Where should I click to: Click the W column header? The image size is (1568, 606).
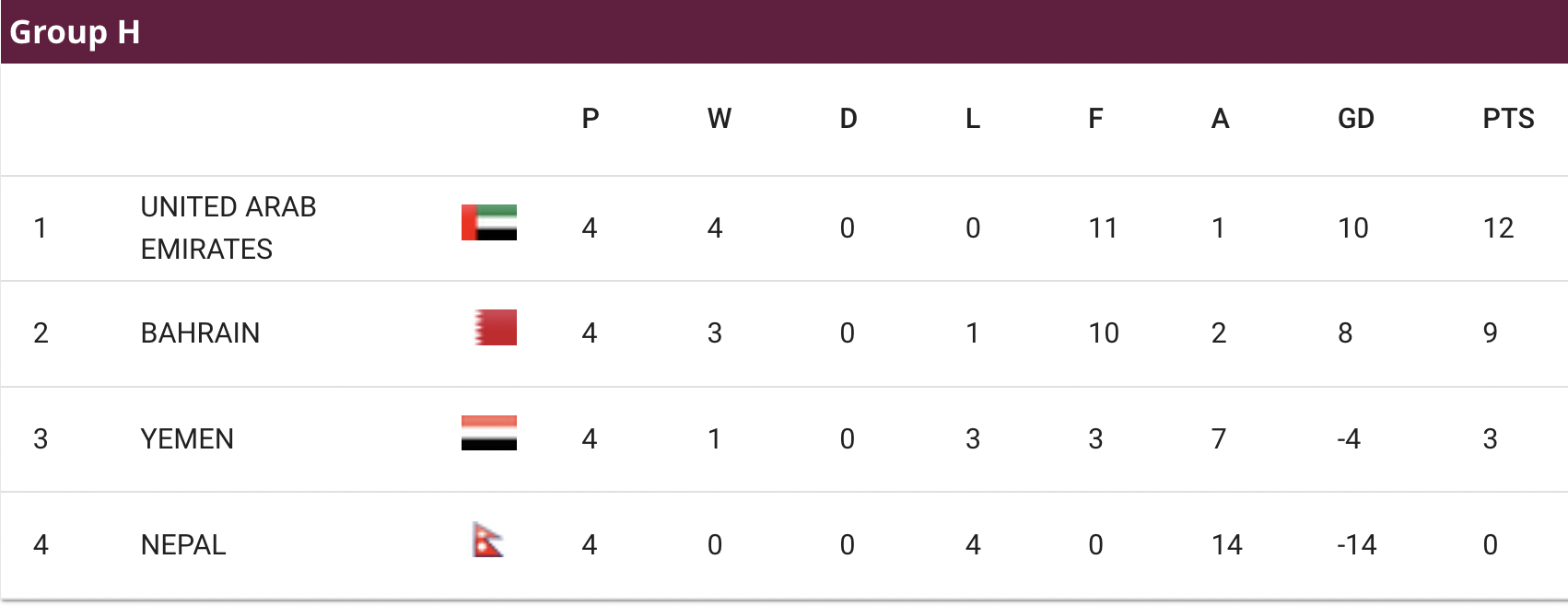[x=720, y=119]
